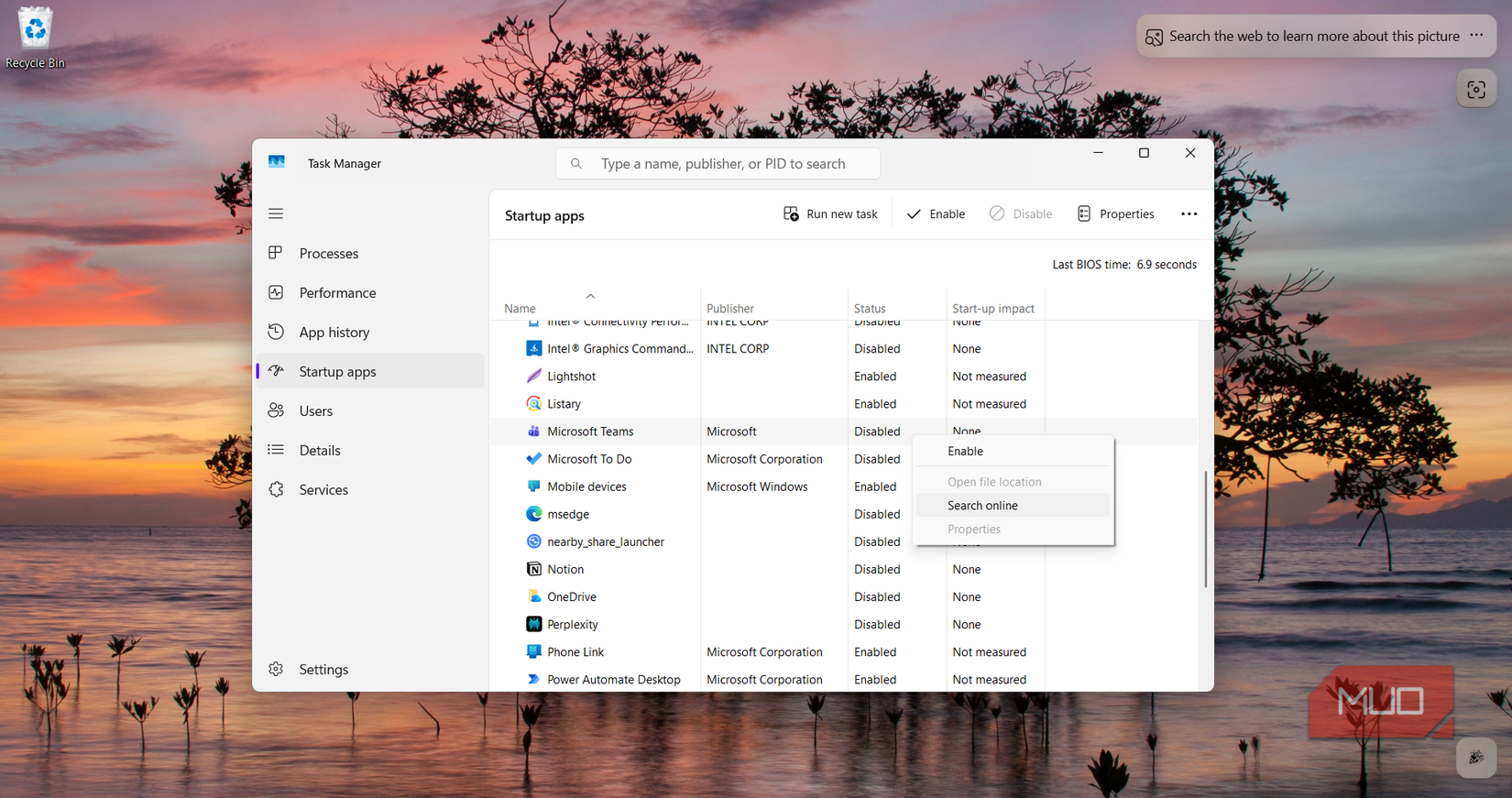Screen dimensions: 1512x798
Task: Choose Search online in context menu
Action: tap(1013, 505)
